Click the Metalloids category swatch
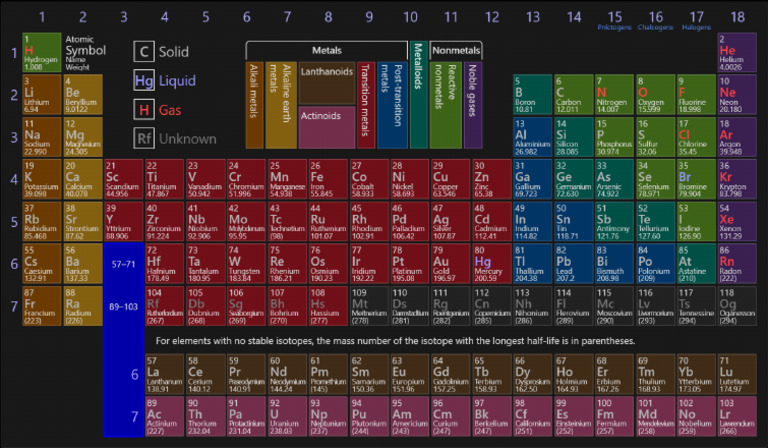 (418, 94)
